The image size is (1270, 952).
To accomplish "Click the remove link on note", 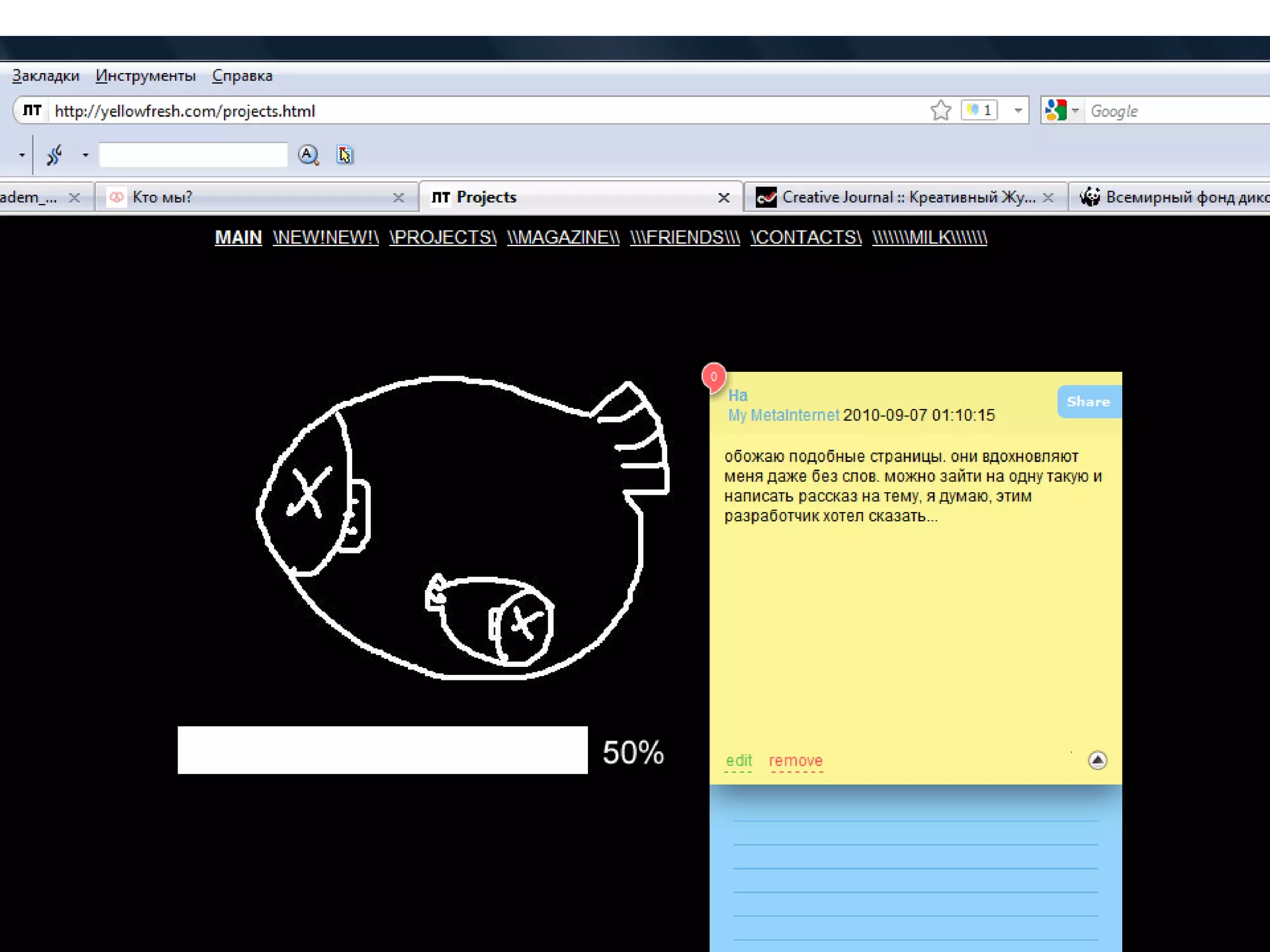I will click(x=796, y=760).
